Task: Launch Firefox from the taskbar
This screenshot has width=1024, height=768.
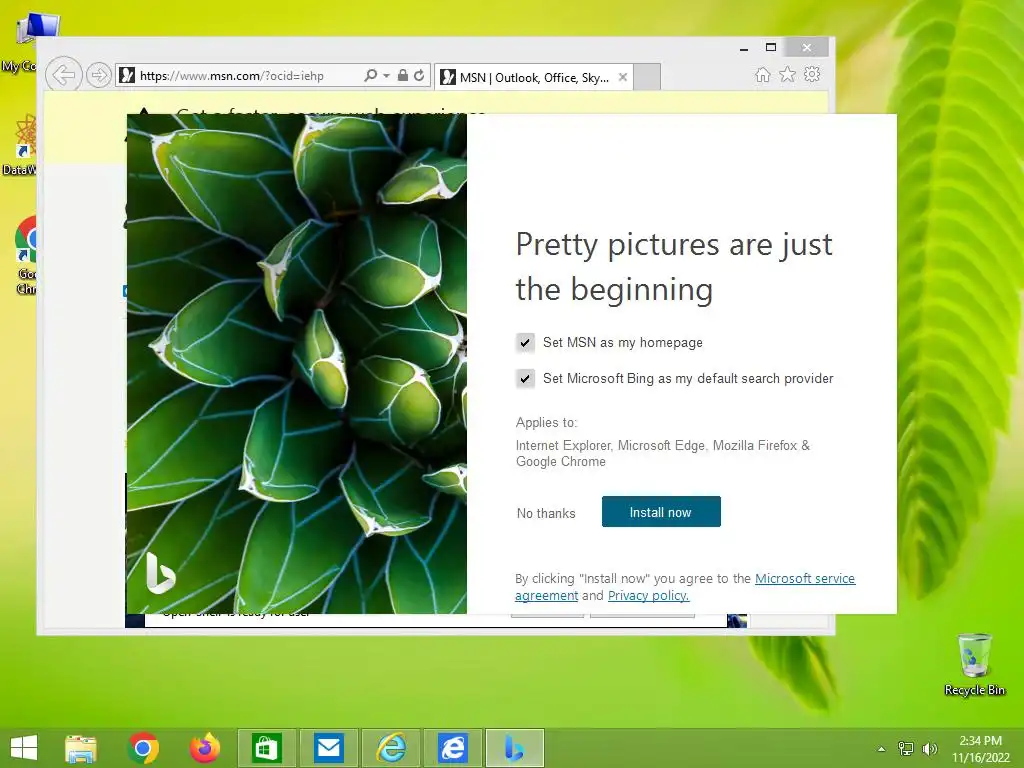Action: tap(204, 748)
